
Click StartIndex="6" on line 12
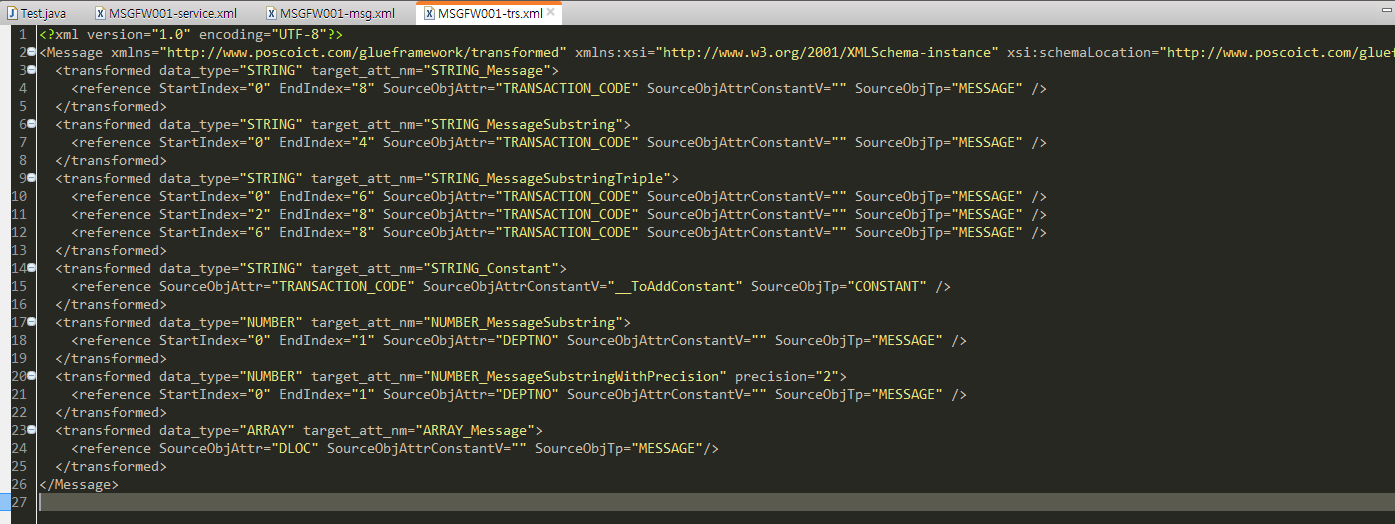tap(215, 232)
